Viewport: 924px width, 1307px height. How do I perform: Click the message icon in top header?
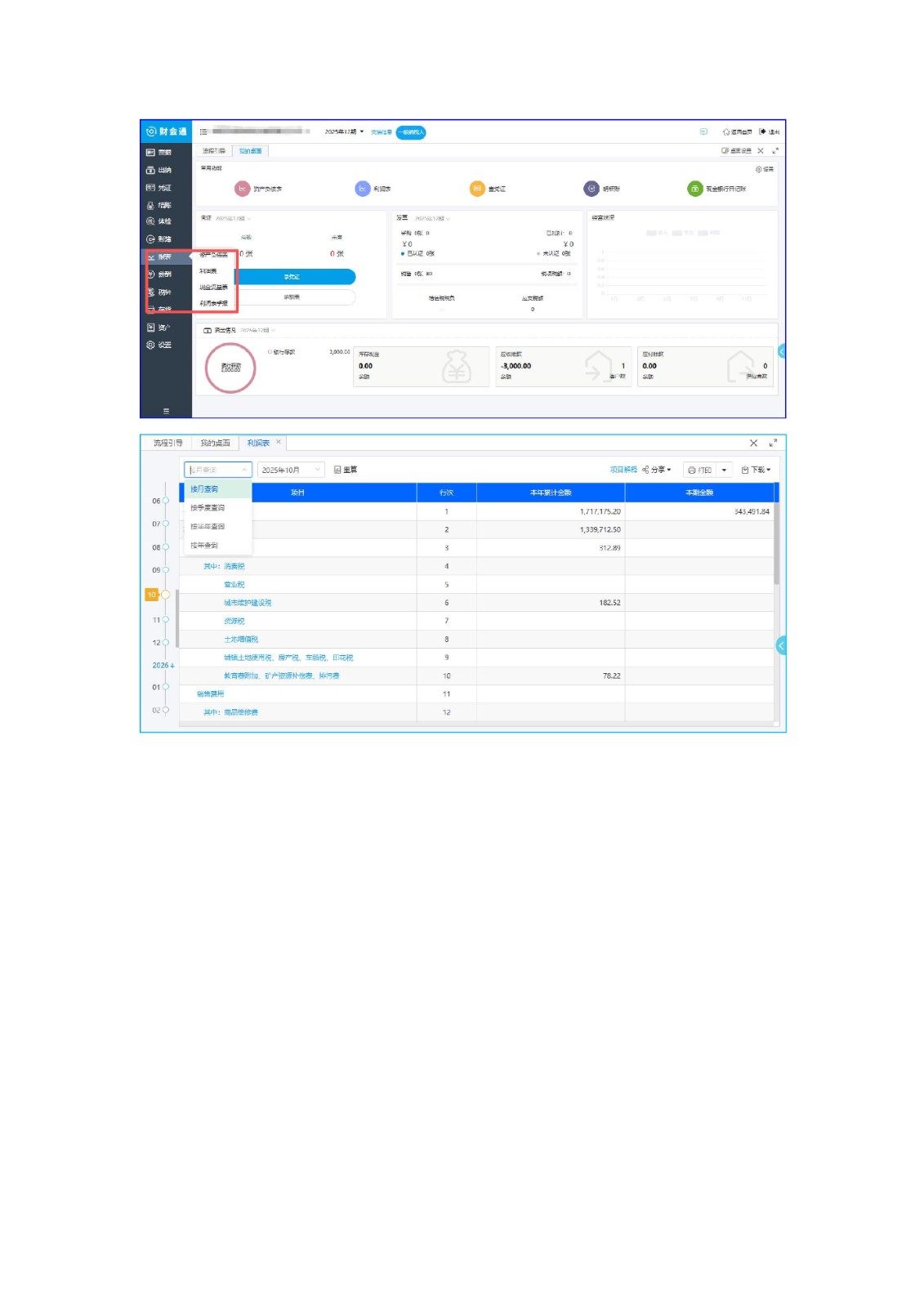click(703, 132)
